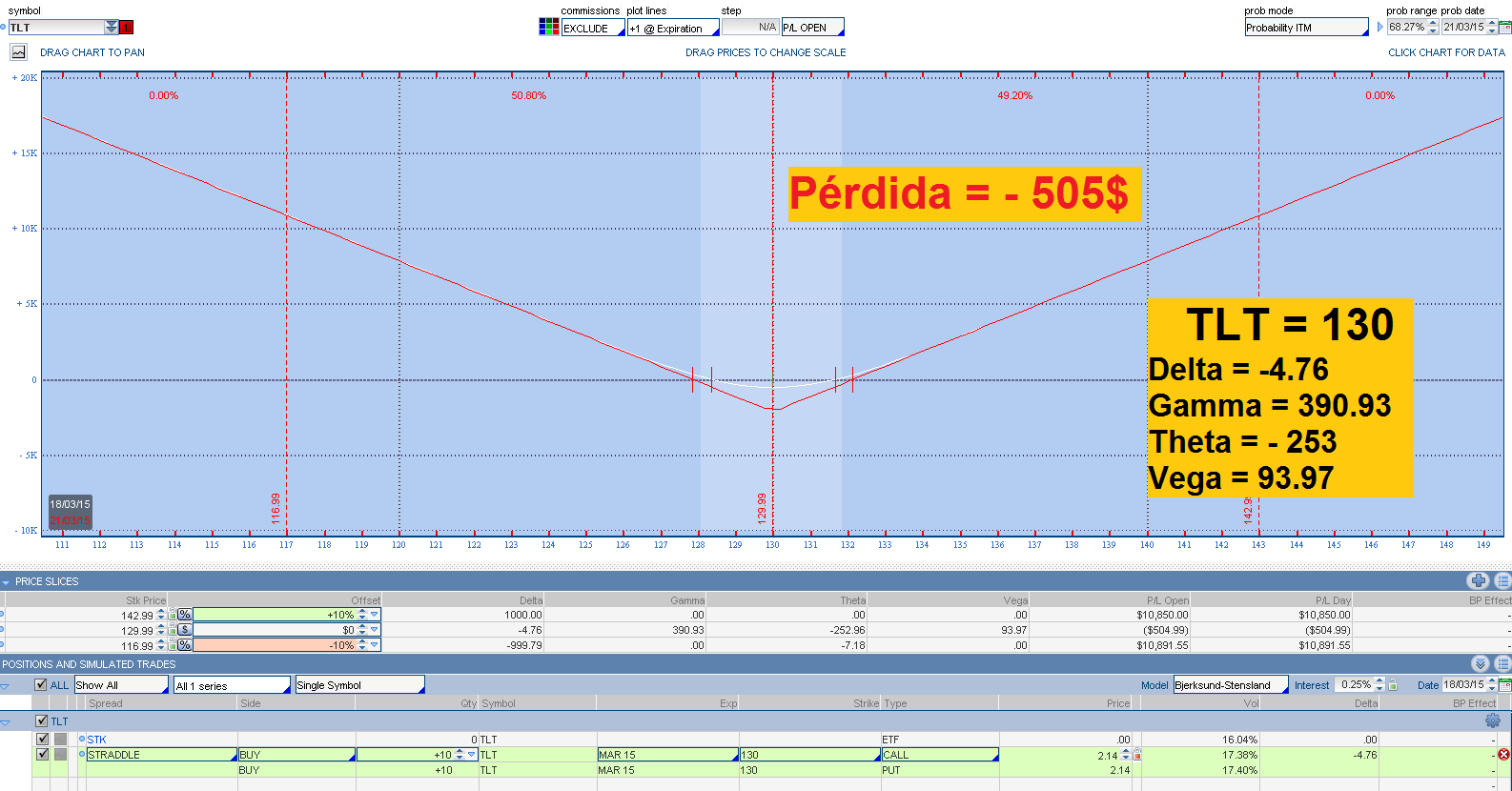Click the green lock beside Interest 0.25%

1393,685
